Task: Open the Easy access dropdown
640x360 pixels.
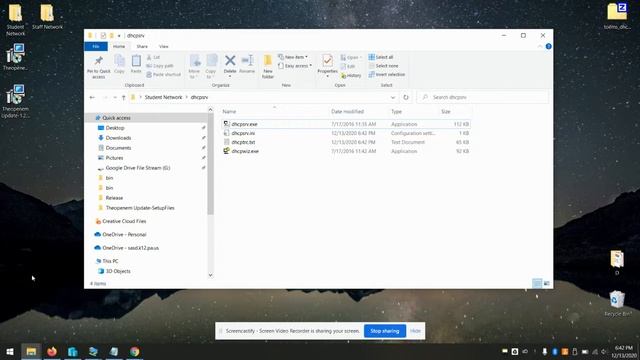Action: tap(295, 66)
